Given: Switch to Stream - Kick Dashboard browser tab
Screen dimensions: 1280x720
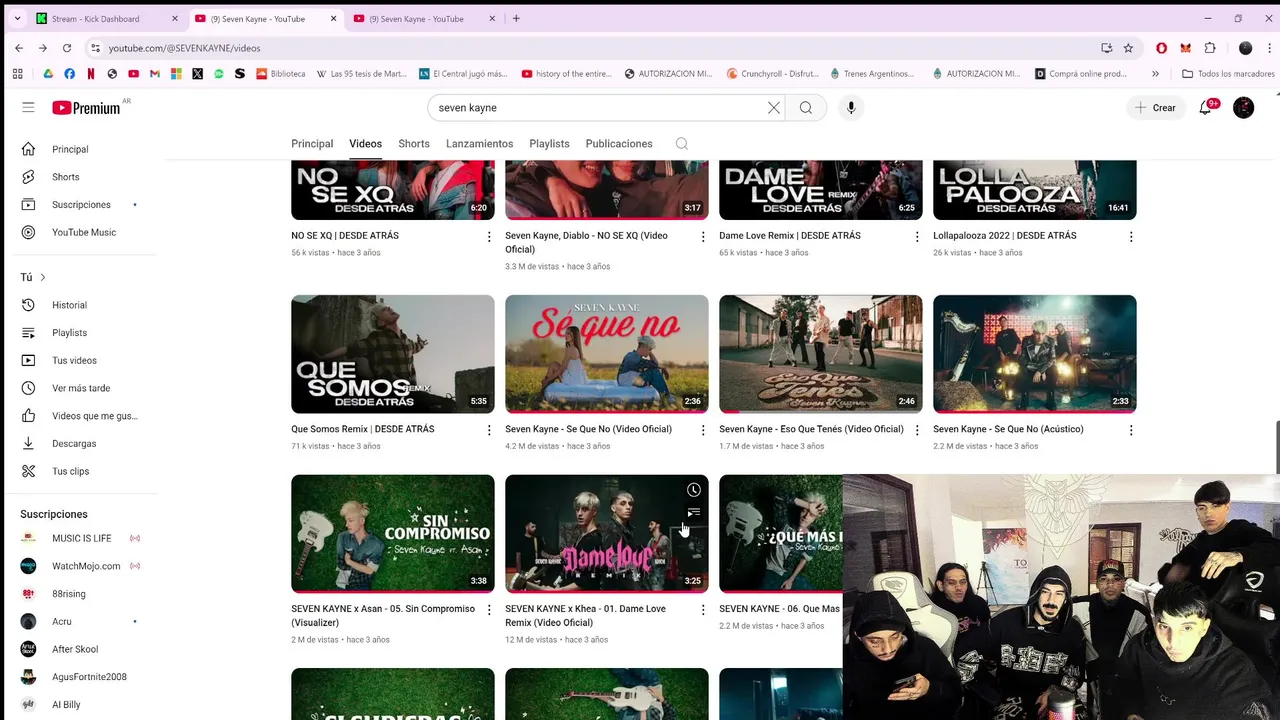Looking at the screenshot, I should point(105,18).
